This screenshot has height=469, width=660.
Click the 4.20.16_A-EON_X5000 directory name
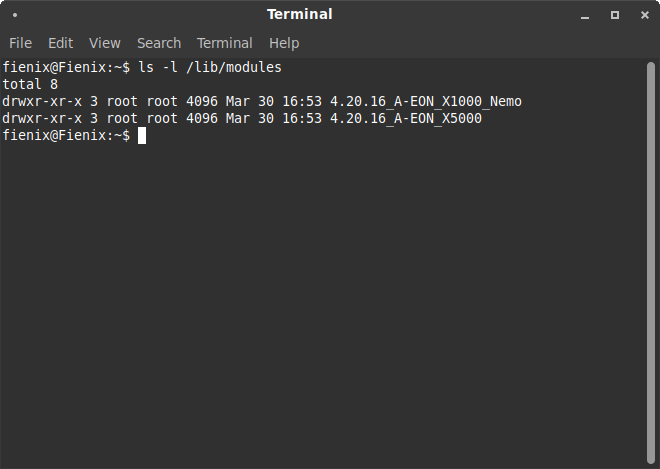click(x=405, y=118)
